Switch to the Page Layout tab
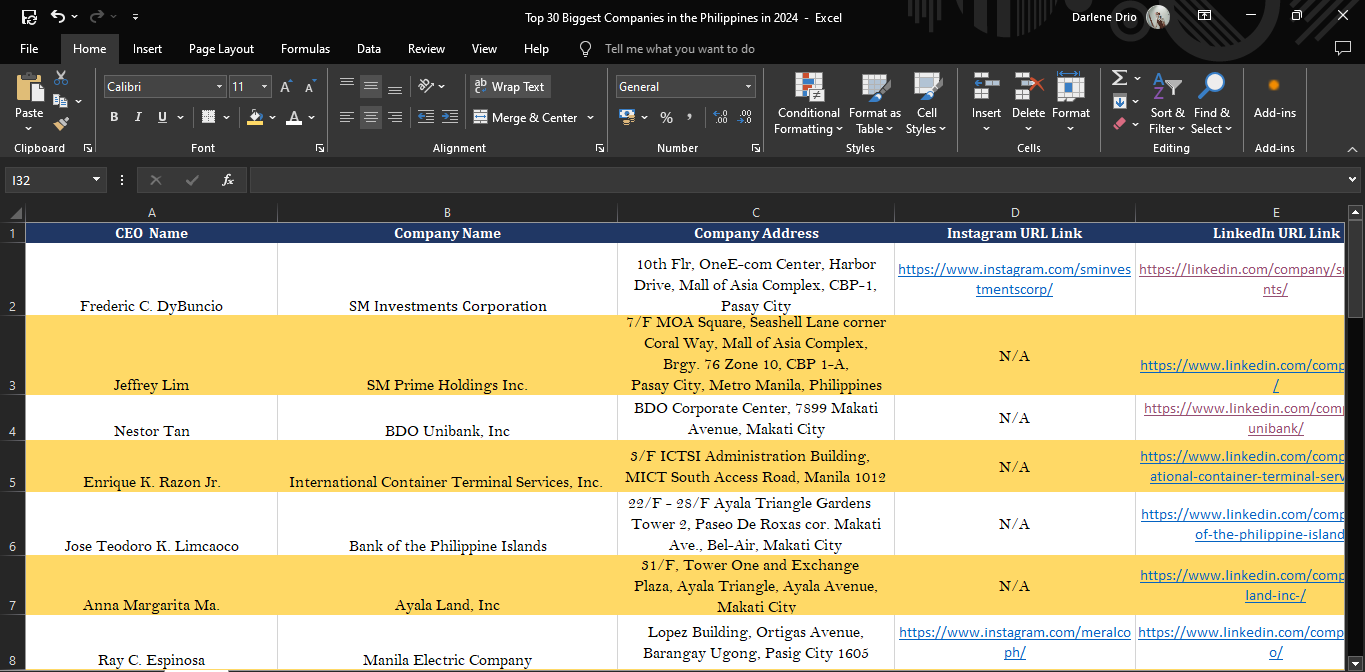This screenshot has height=672, width=1365. (x=221, y=48)
